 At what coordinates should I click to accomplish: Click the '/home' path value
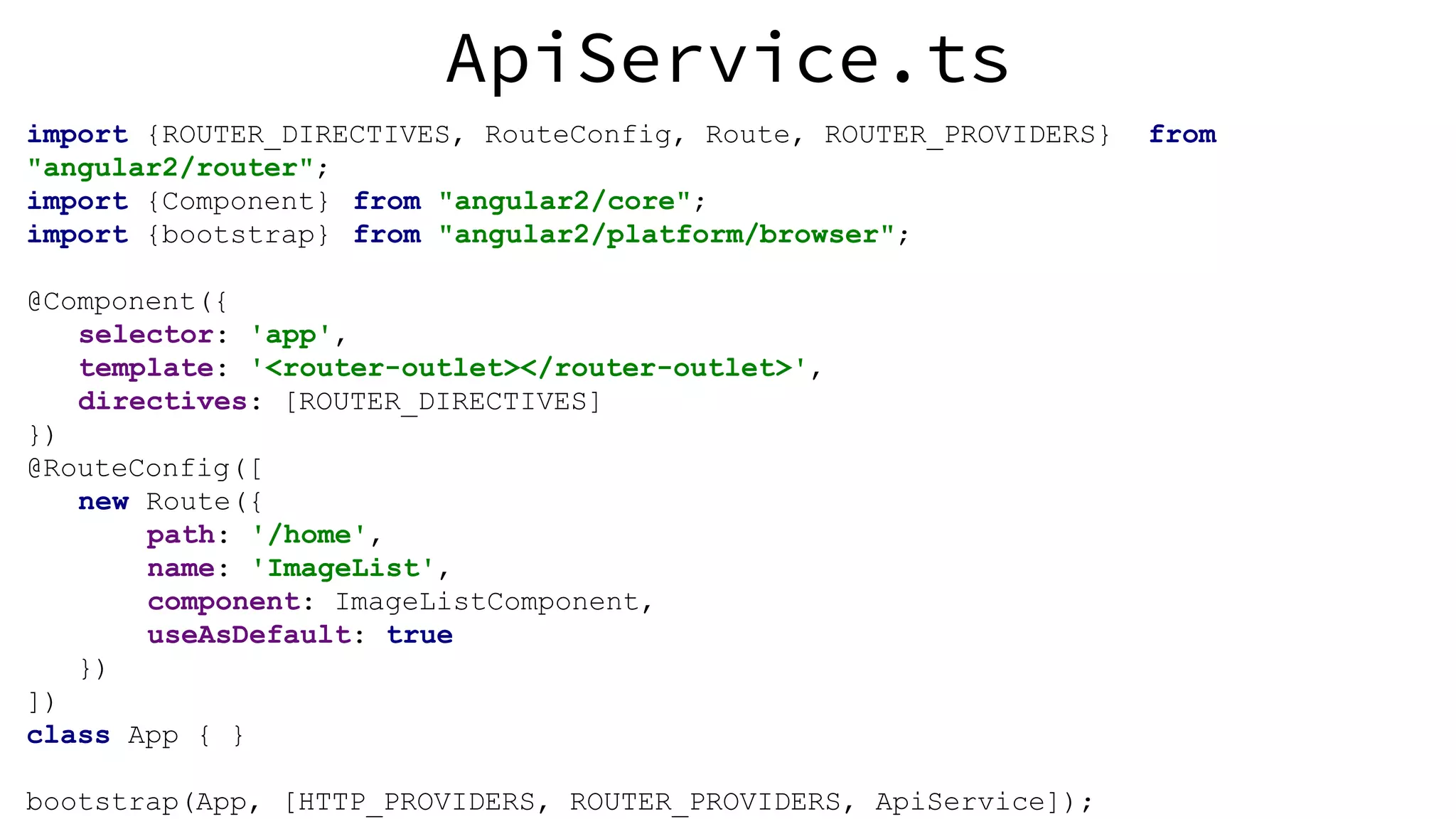point(309,535)
